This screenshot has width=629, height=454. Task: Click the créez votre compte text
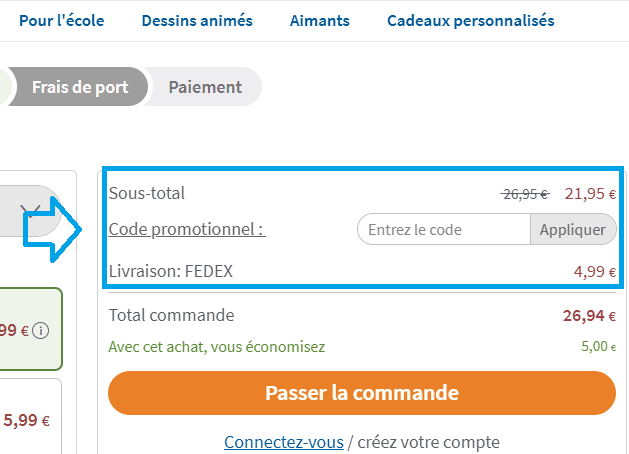click(428, 442)
